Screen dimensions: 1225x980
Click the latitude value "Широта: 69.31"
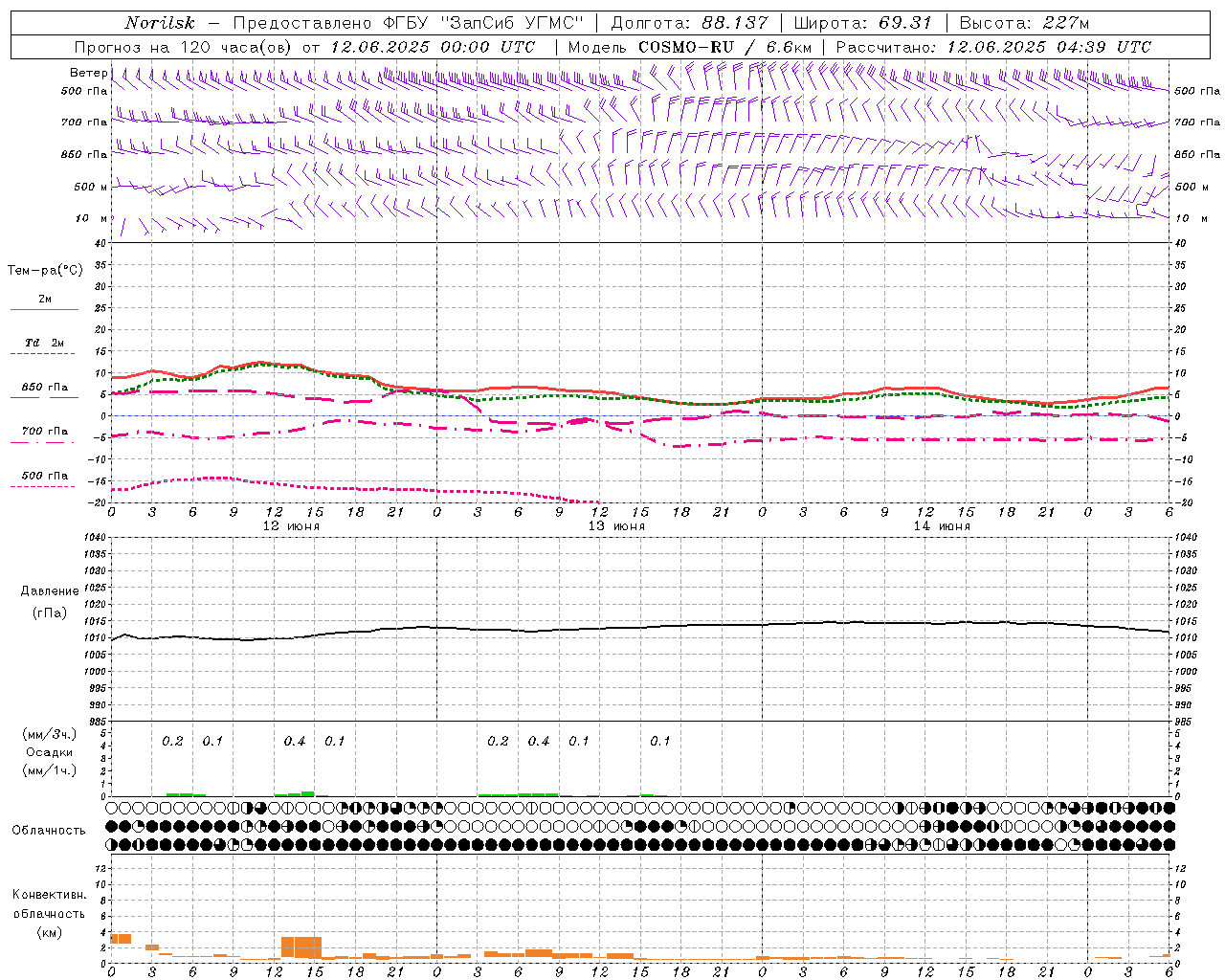863,23
